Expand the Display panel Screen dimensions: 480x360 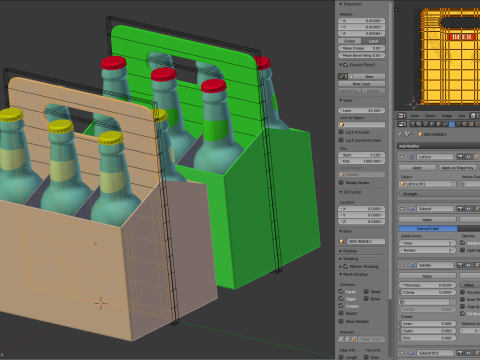[x=341, y=251]
